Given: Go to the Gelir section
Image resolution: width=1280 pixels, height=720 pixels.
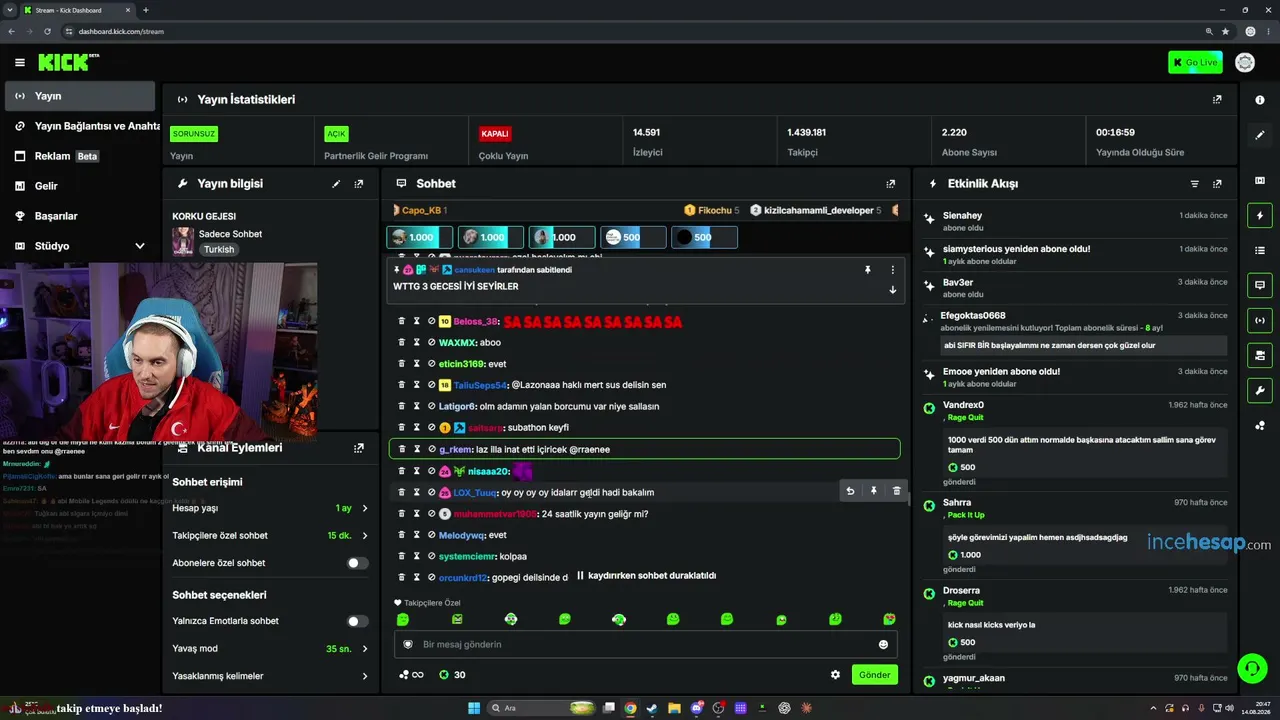Looking at the screenshot, I should pyautogui.click(x=80, y=186).
